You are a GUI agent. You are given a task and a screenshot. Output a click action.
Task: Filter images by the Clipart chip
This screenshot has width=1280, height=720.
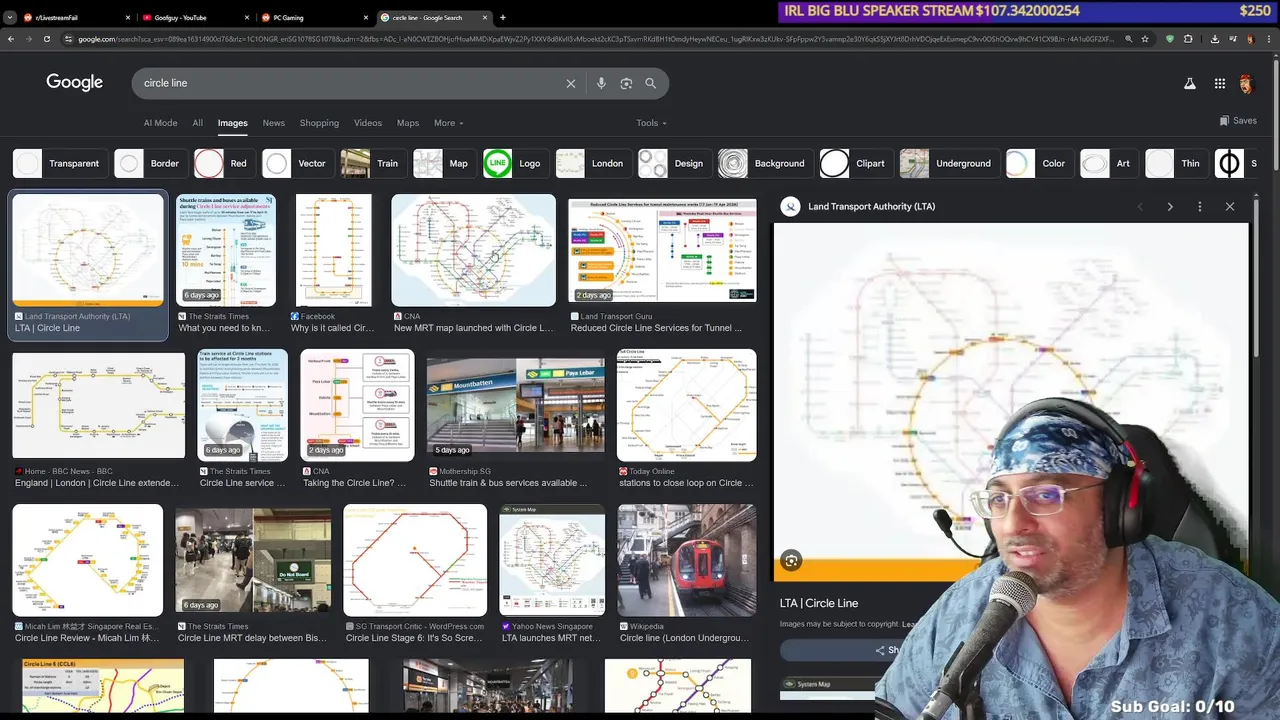pos(856,163)
